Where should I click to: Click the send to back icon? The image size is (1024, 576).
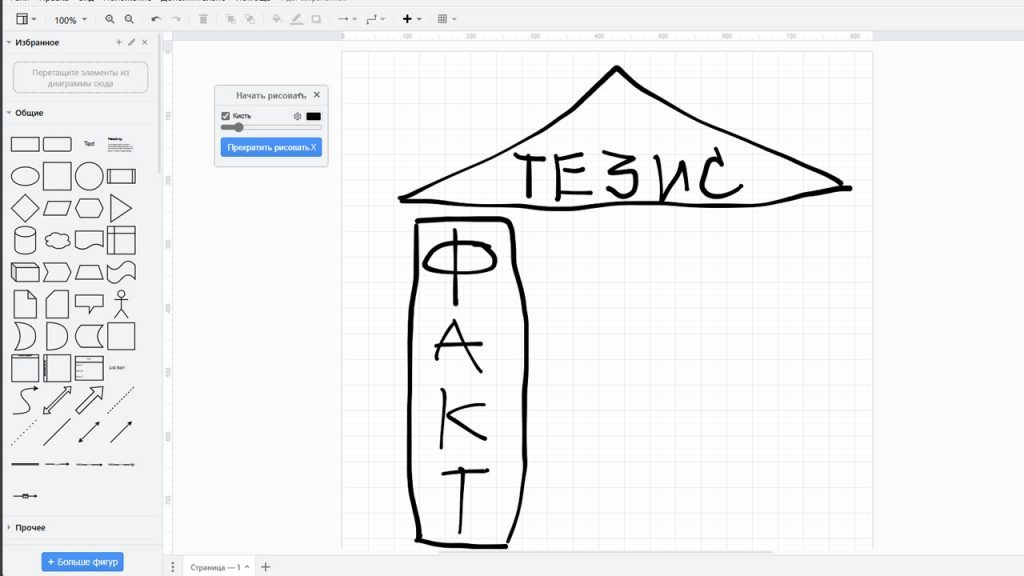(250, 20)
